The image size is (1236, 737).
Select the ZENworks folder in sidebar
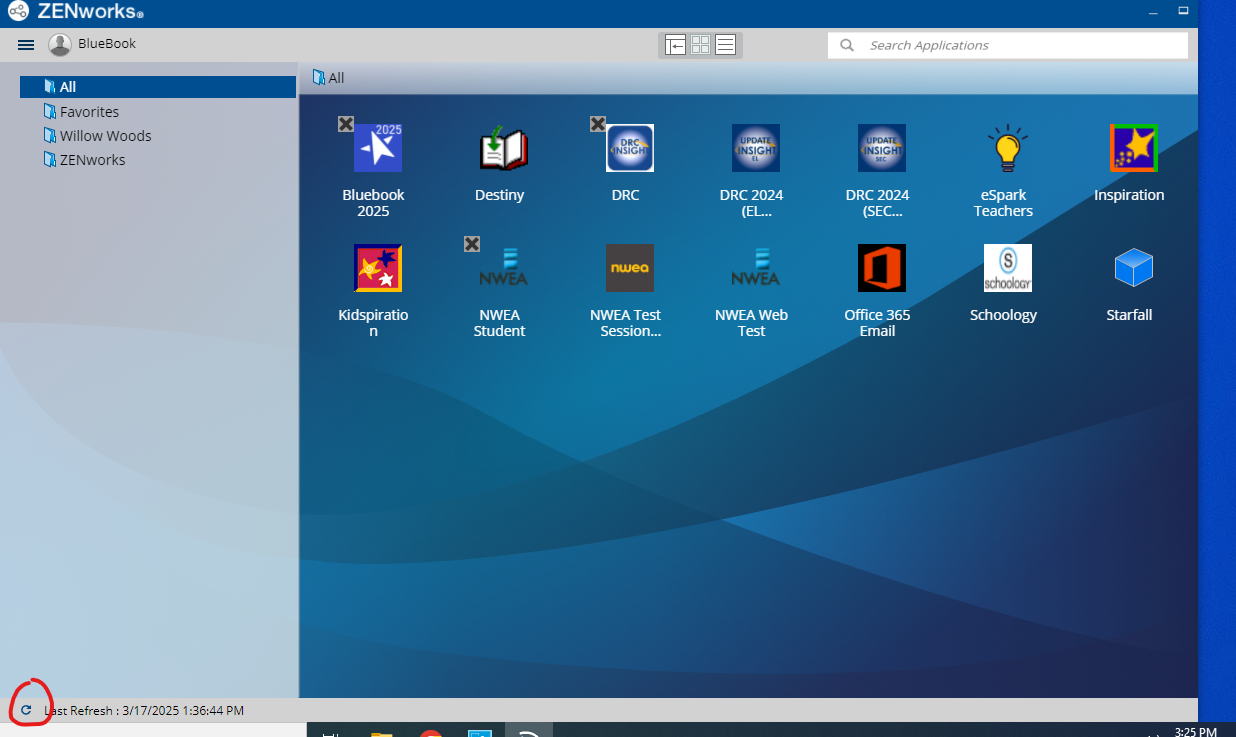(x=92, y=160)
